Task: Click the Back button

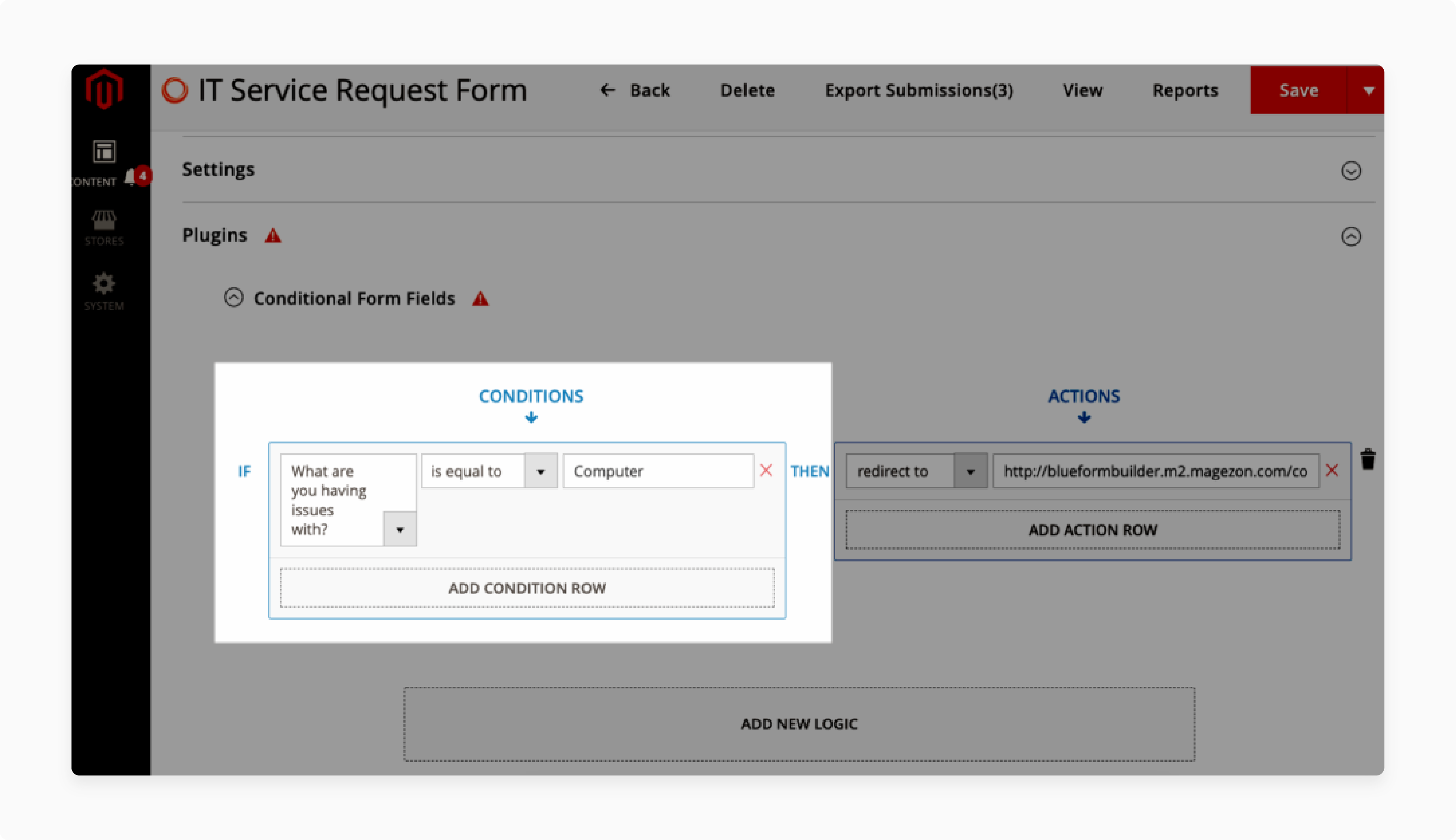Action: pos(635,90)
